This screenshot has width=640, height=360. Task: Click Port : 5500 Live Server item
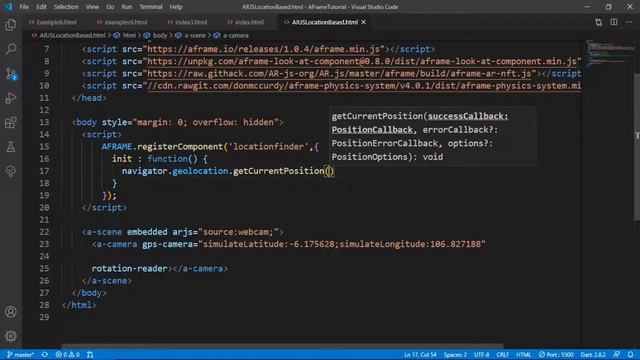pos(556,355)
